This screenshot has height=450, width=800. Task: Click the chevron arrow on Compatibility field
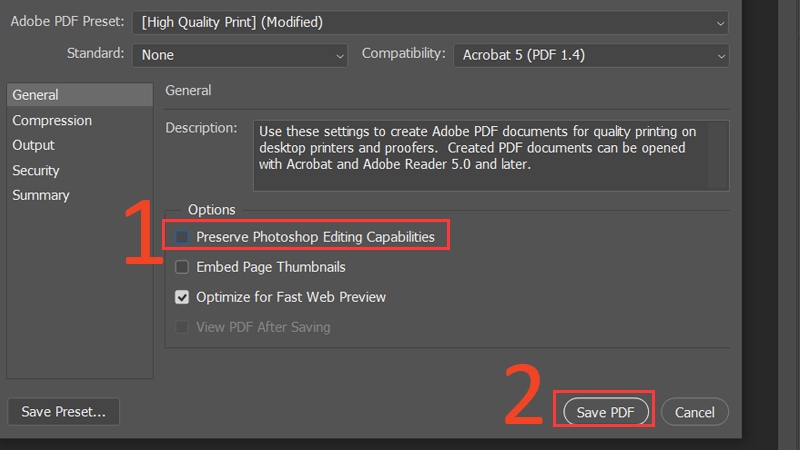point(720,56)
